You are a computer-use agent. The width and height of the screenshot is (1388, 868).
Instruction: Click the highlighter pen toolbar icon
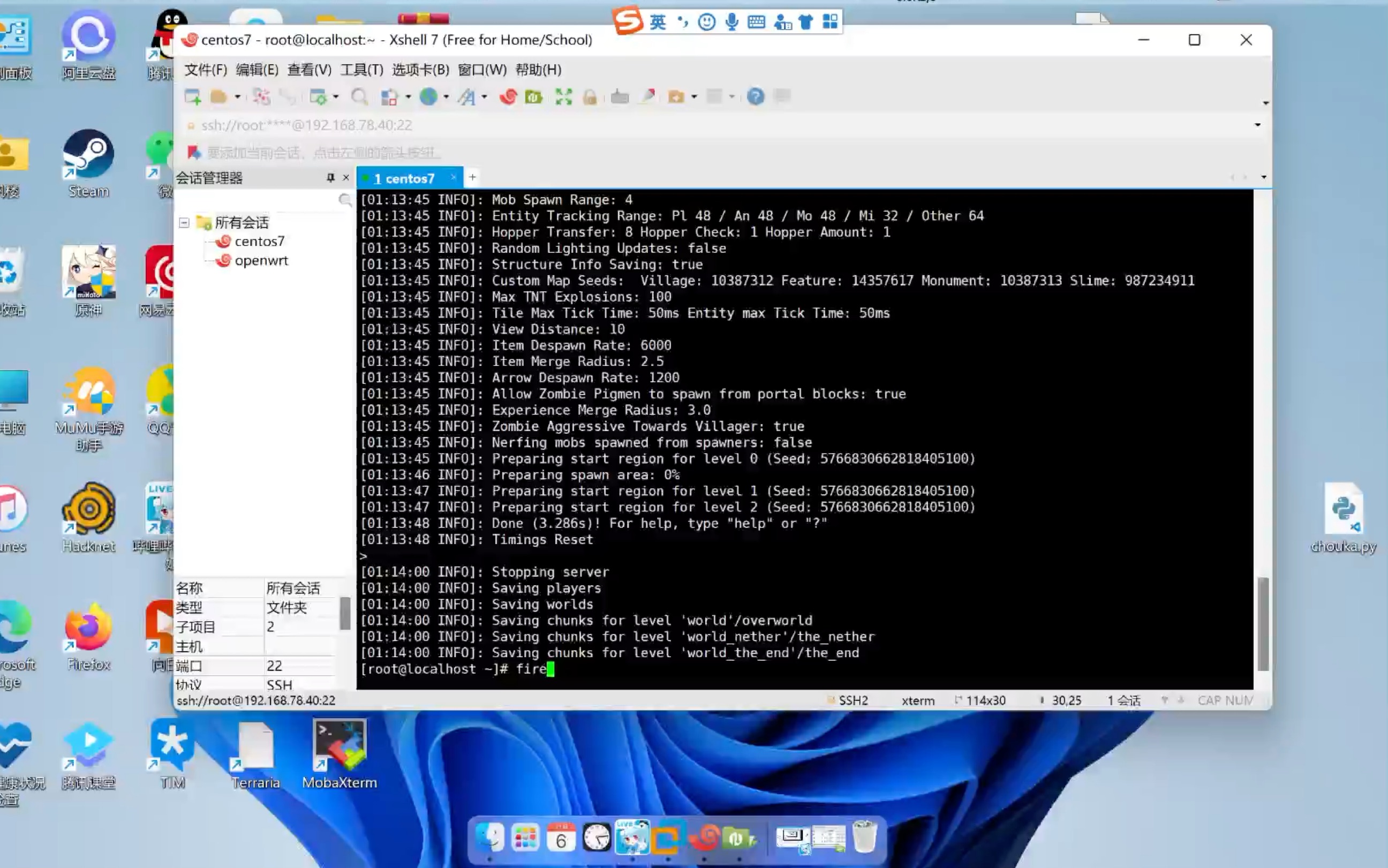click(x=647, y=96)
